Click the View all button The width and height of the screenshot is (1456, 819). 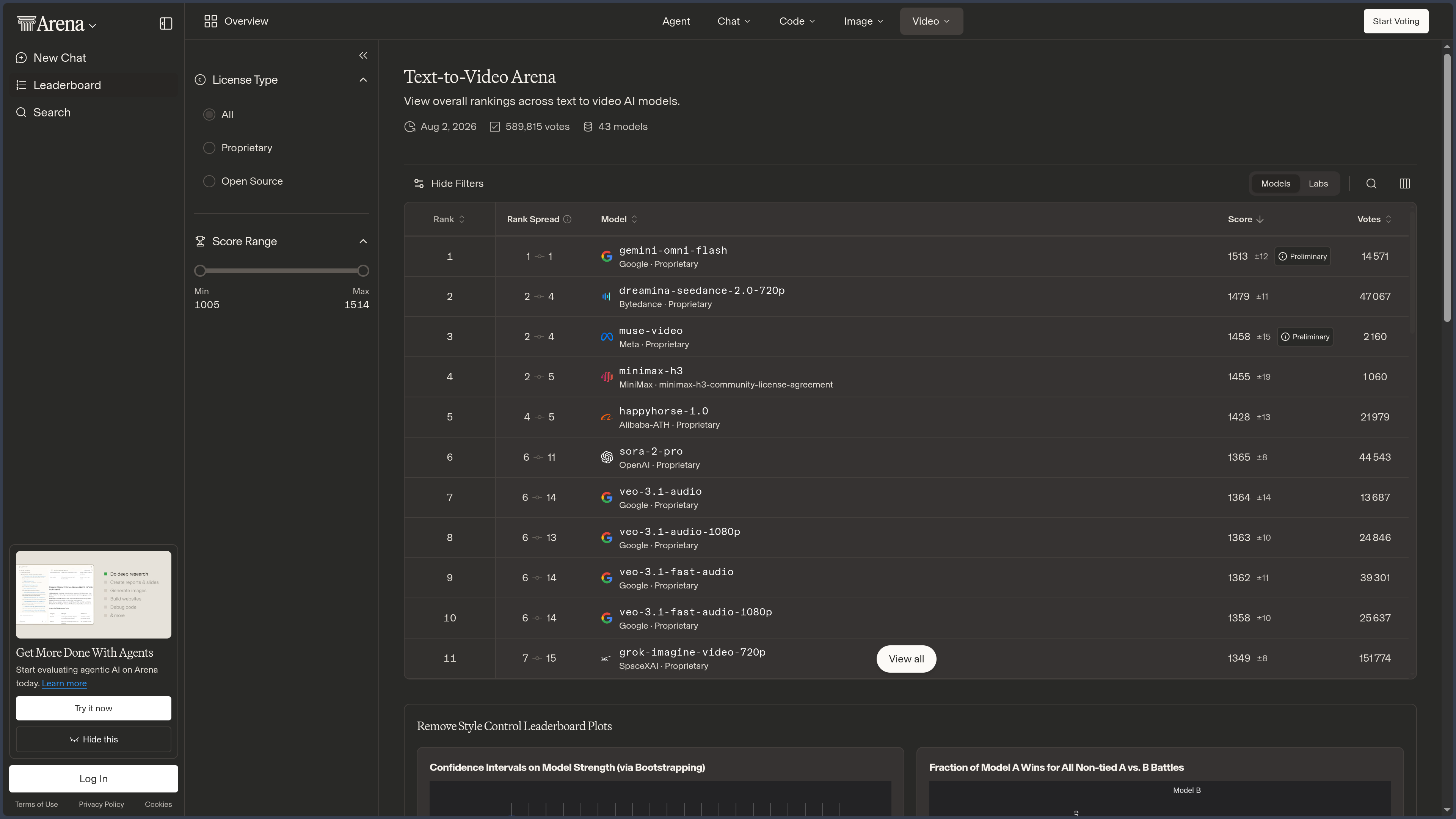point(906,659)
